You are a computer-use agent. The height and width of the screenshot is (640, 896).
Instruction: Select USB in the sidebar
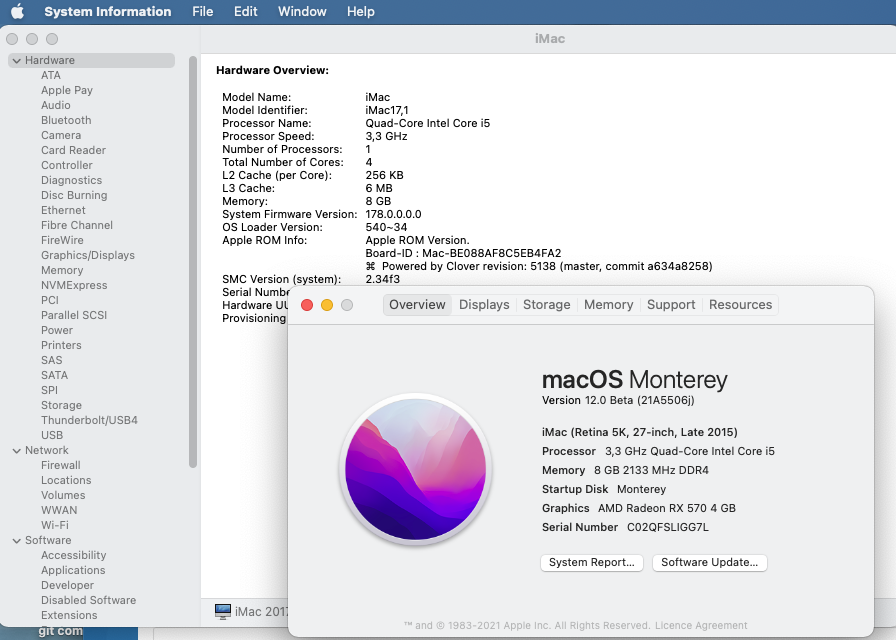52,435
